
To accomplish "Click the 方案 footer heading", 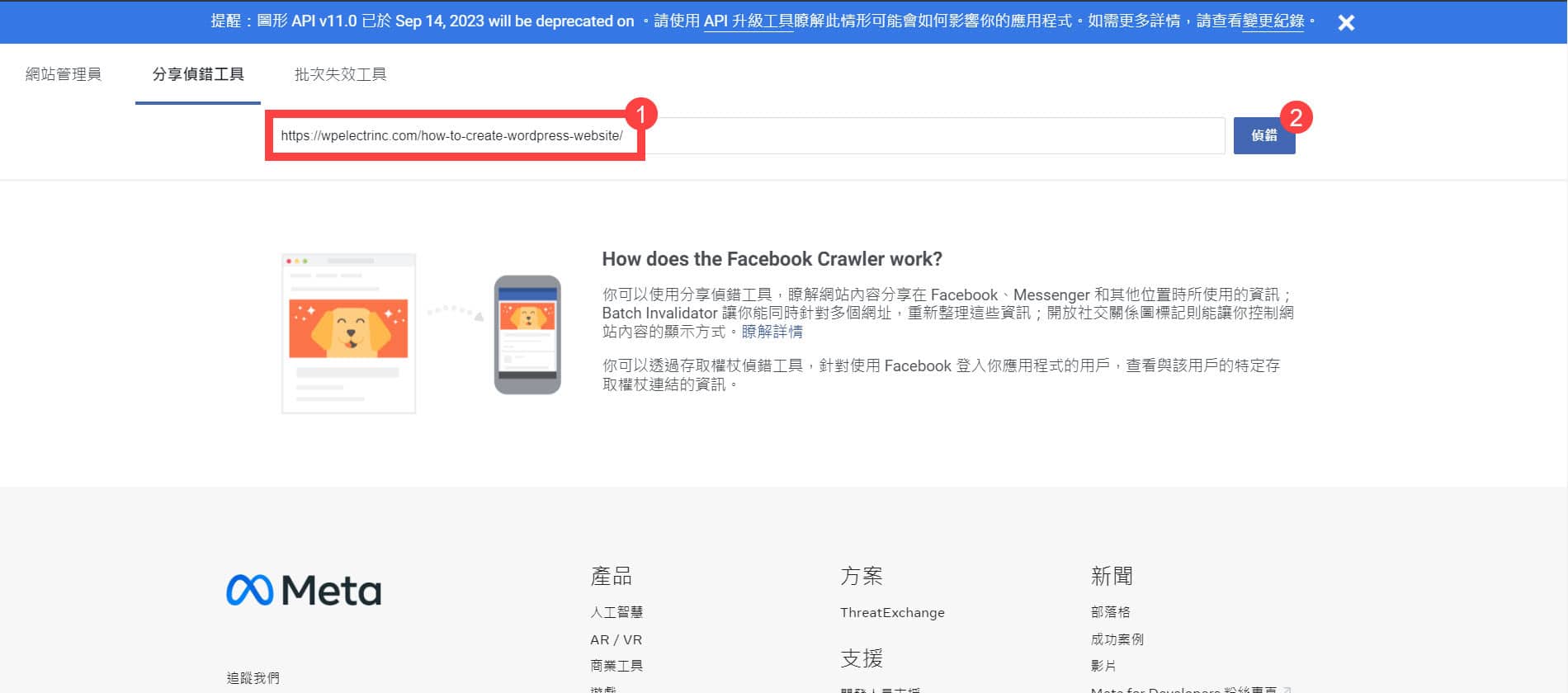I will [x=862, y=576].
